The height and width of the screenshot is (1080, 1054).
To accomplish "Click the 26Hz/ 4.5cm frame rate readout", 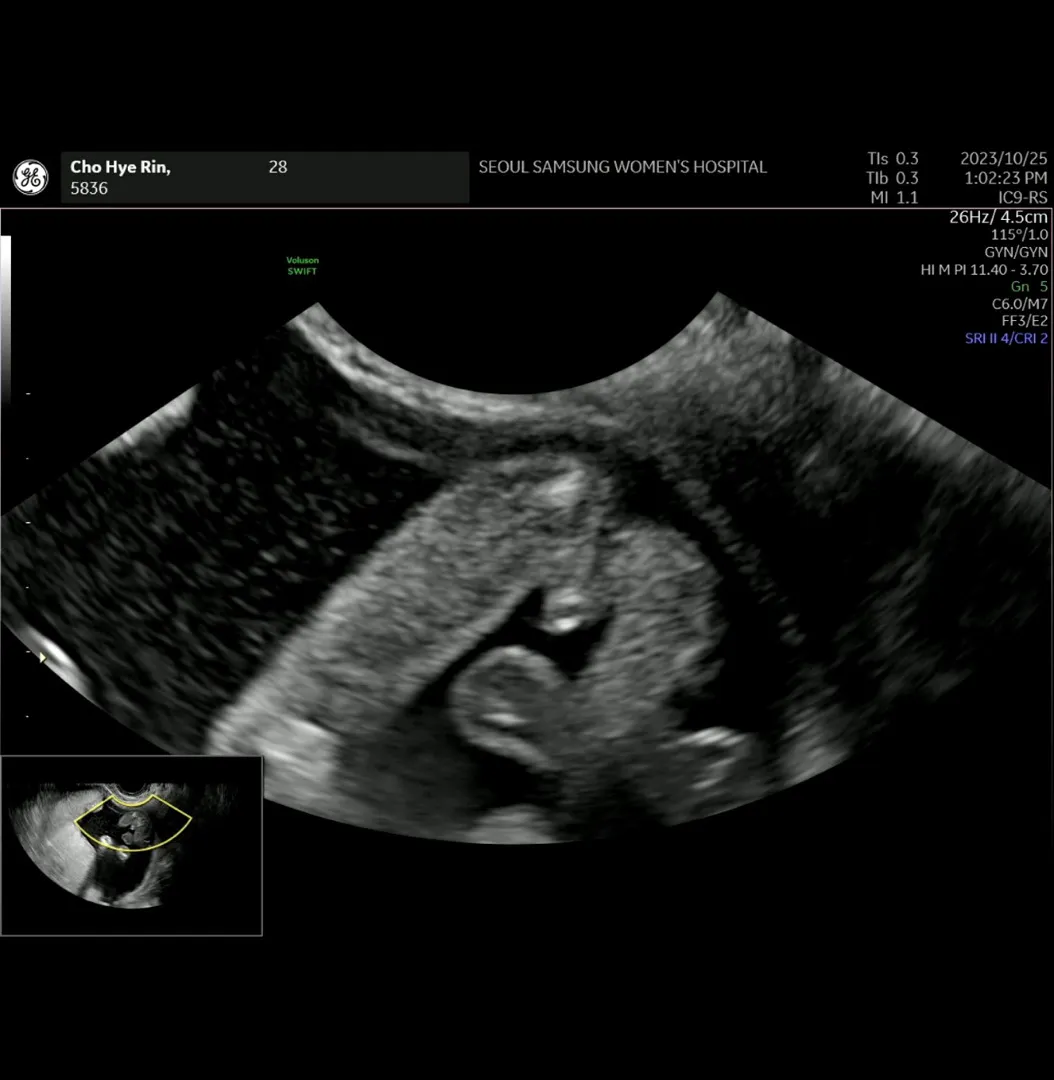I will click(x=998, y=217).
